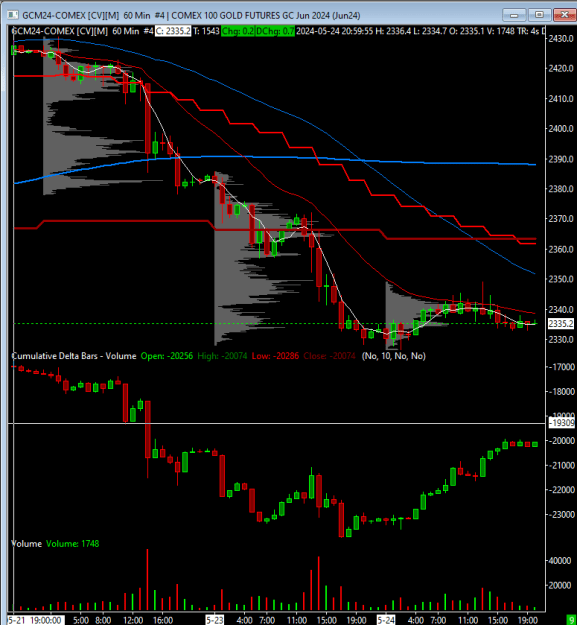This screenshot has width=577, height=625.
Task: Select the 5-23 date marker on timeline
Action: [x=214, y=620]
